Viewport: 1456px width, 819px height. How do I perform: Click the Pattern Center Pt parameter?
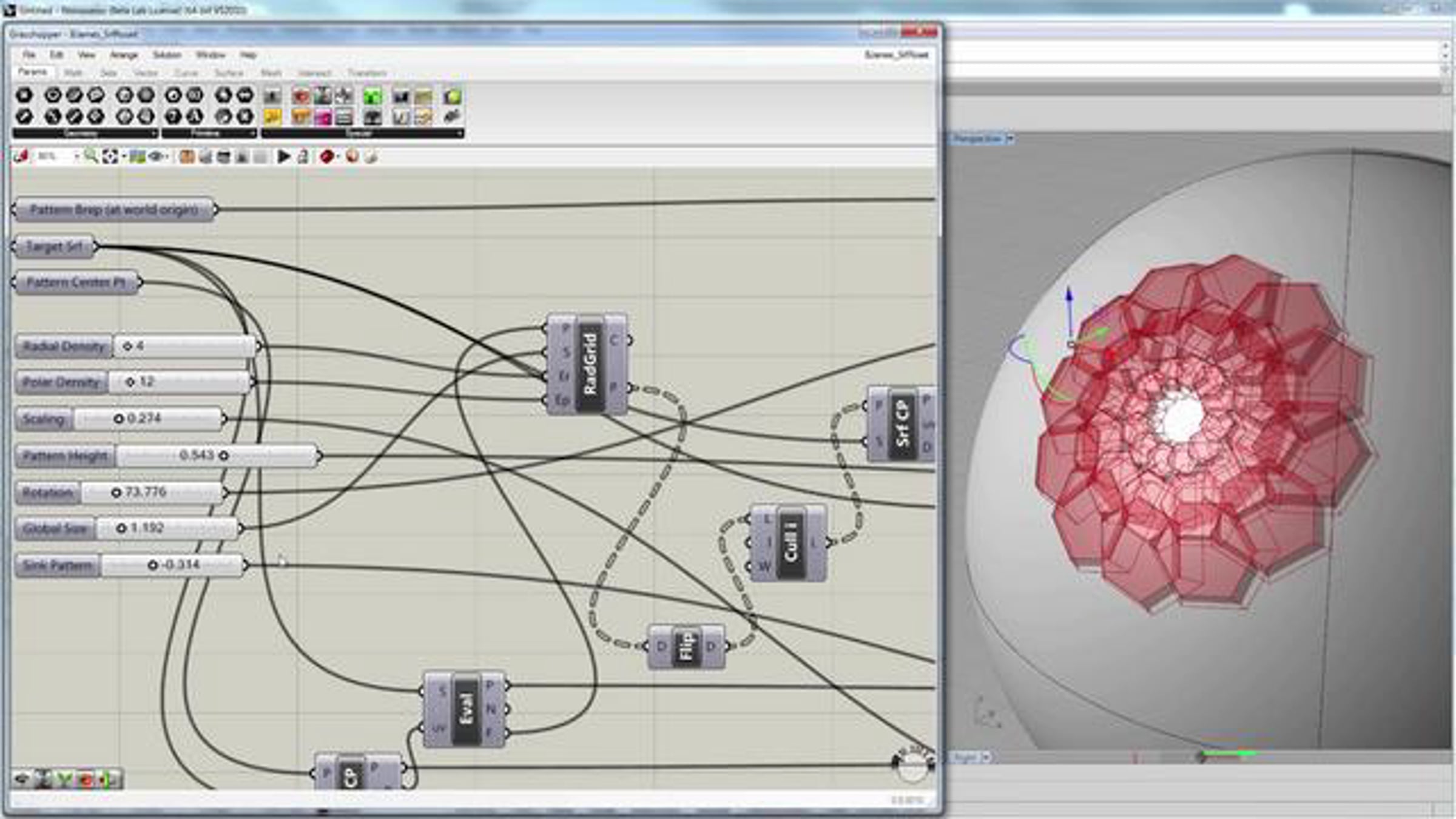point(76,283)
